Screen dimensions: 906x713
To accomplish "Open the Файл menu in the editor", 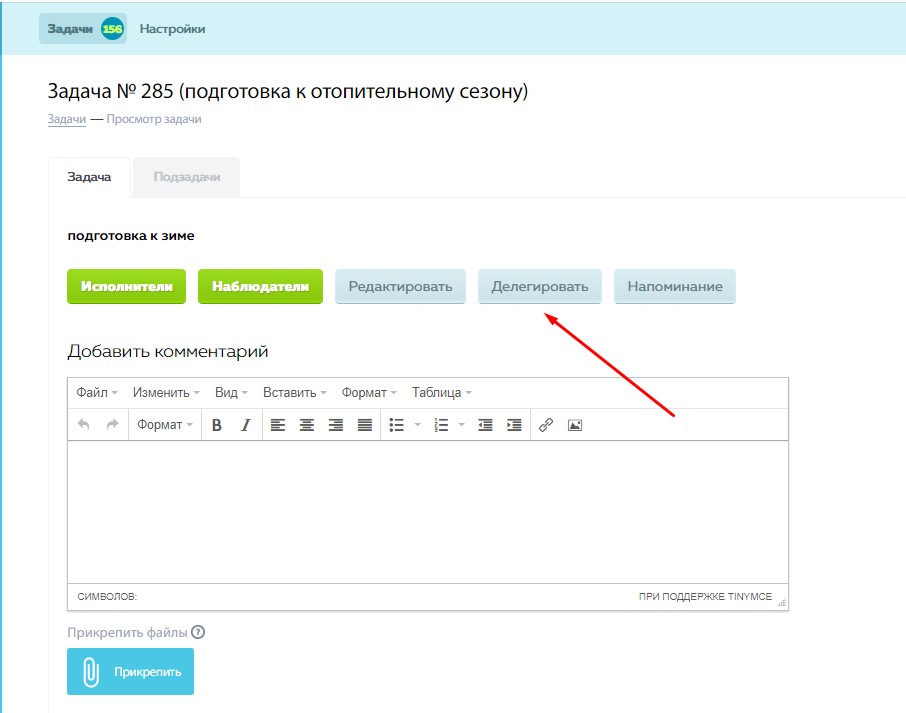I will (96, 392).
